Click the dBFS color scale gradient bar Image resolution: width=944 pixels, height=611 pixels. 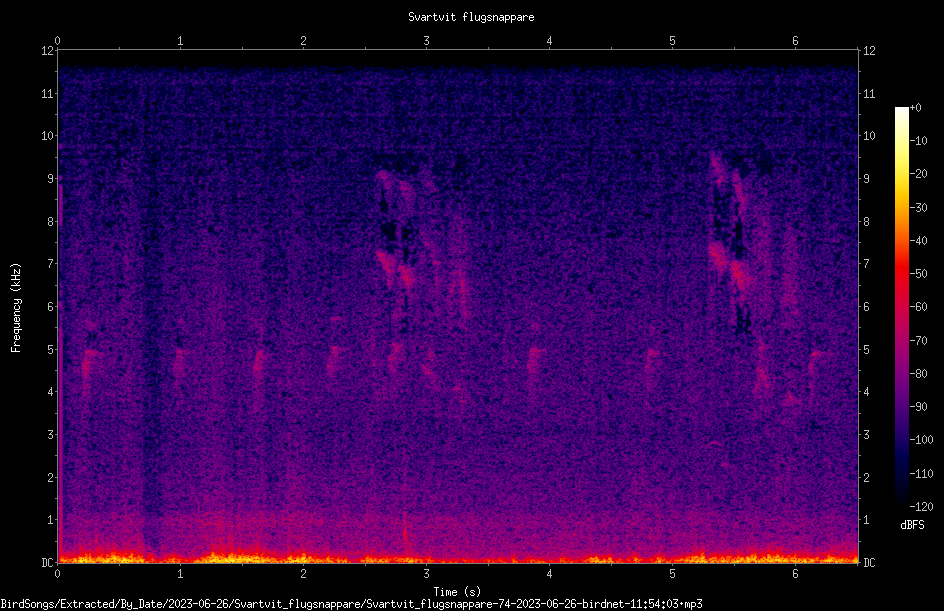(901, 307)
